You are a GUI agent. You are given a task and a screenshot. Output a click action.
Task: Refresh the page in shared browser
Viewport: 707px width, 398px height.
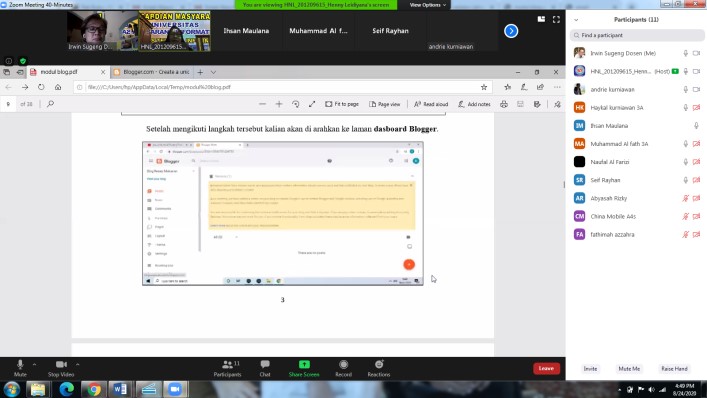[x=41, y=87]
